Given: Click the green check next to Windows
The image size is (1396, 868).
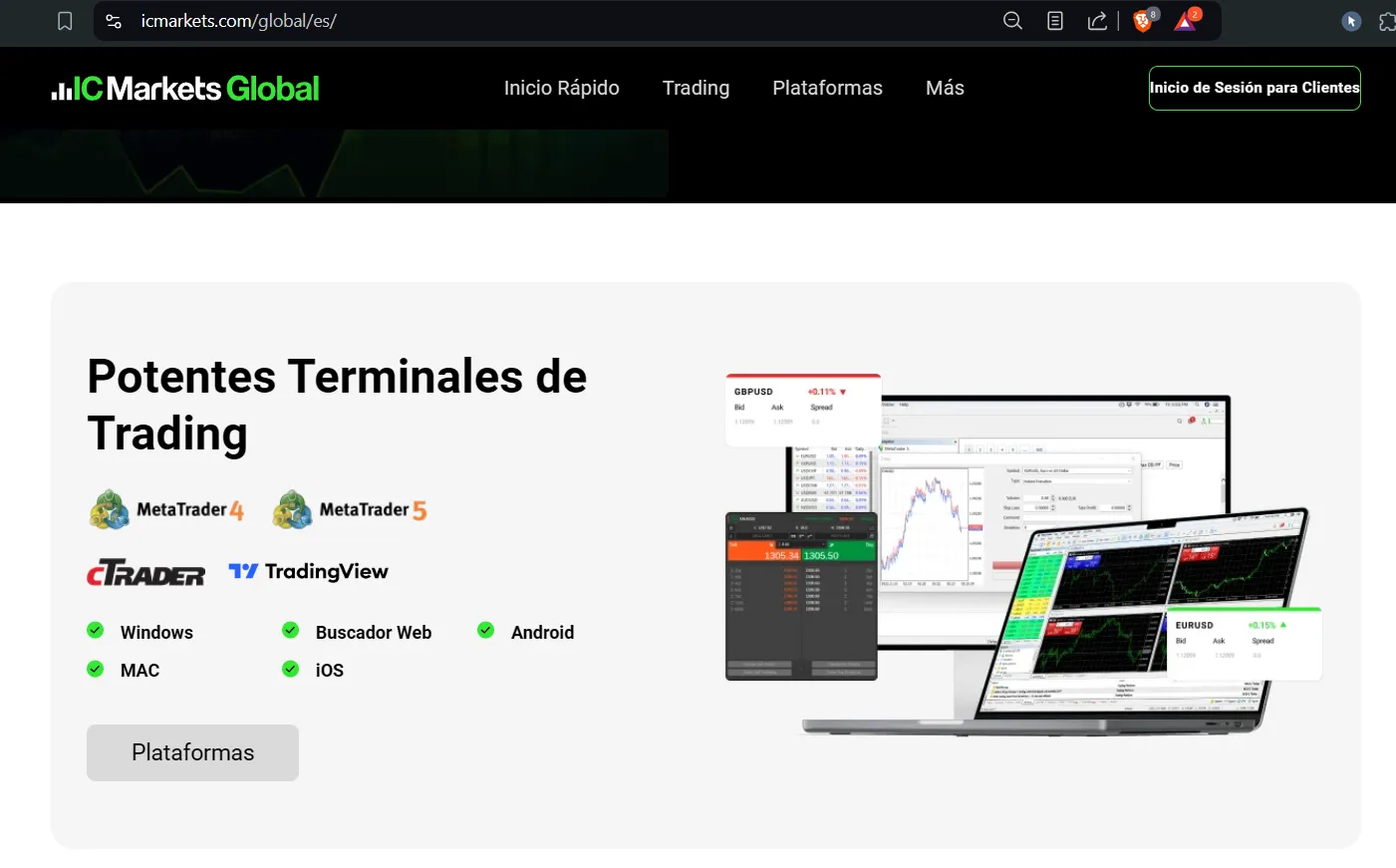Looking at the screenshot, I should click(96, 630).
